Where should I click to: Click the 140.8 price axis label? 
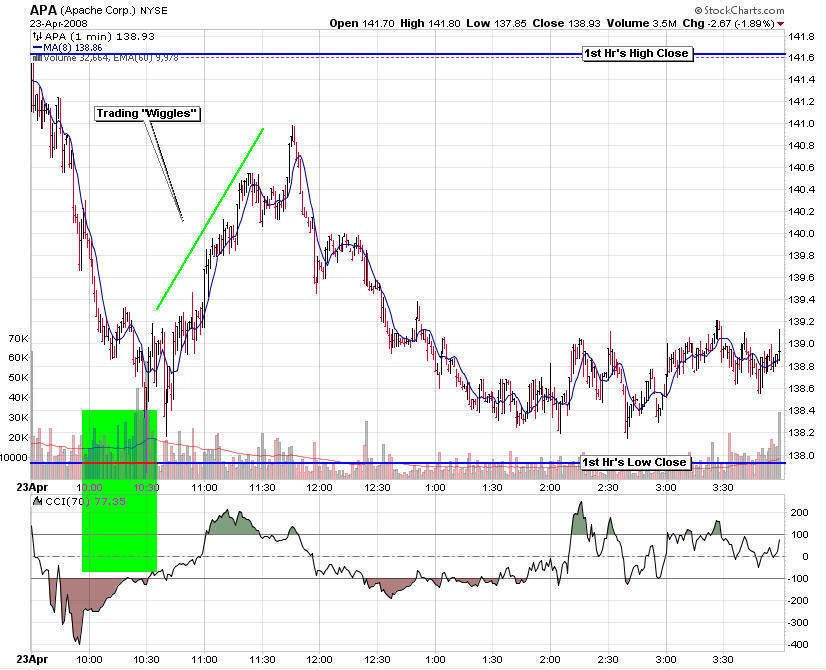pyautogui.click(x=801, y=146)
